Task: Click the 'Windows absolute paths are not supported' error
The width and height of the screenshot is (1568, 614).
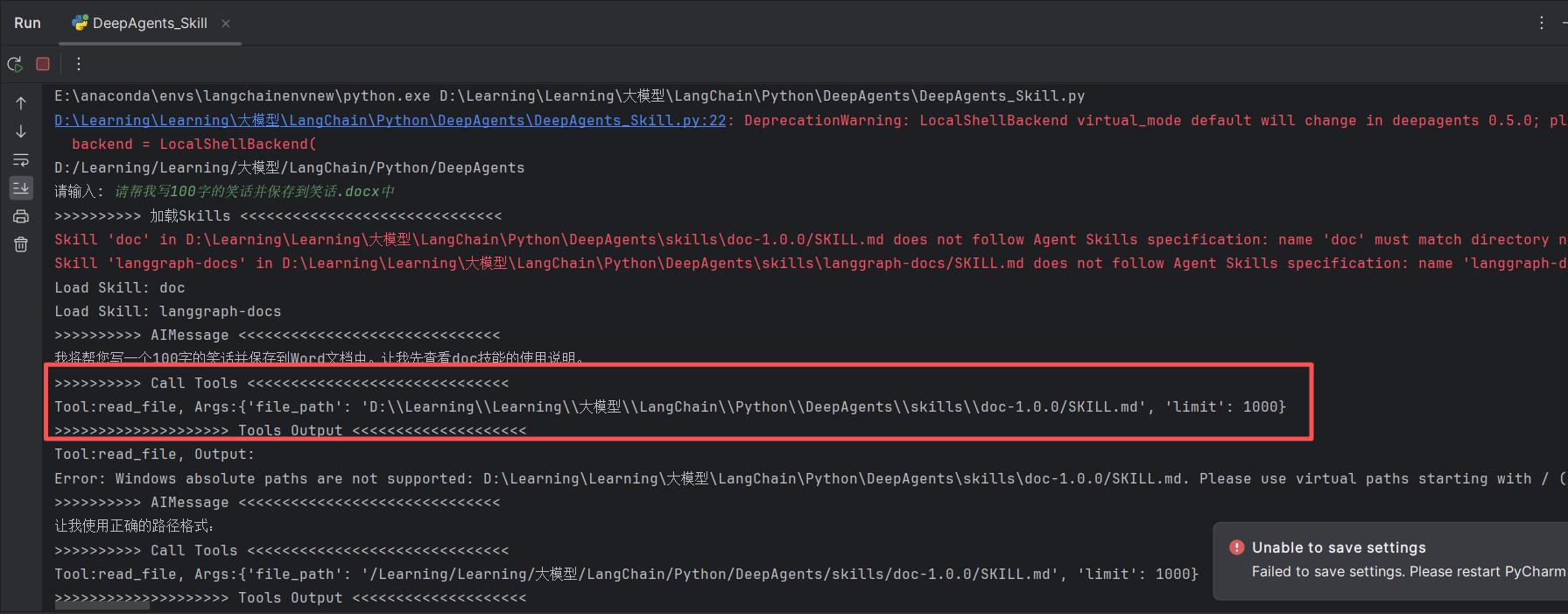Action: [x=811, y=478]
